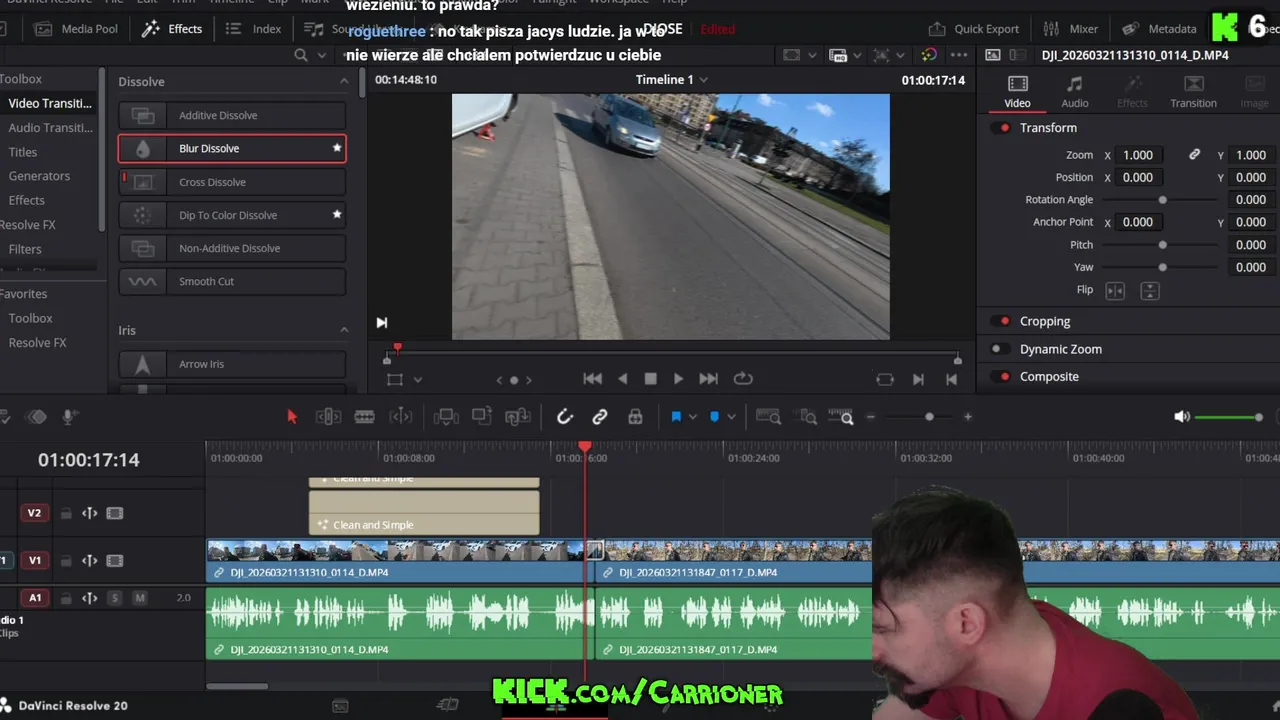The width and height of the screenshot is (1280, 720).
Task: Click Match Frame icon under viewer
Action: click(x=885, y=379)
